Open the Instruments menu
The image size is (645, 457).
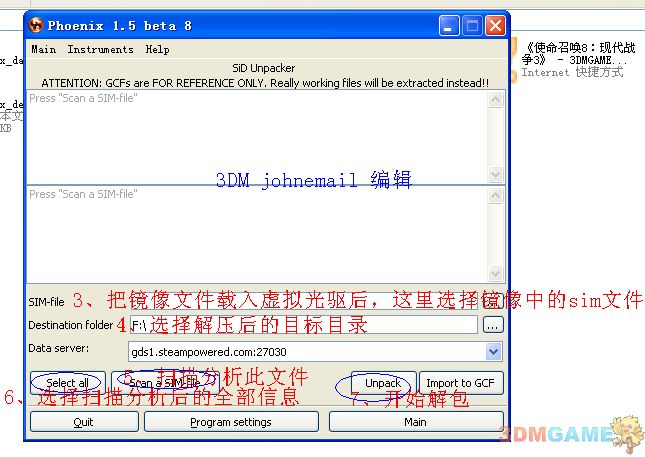coord(100,49)
